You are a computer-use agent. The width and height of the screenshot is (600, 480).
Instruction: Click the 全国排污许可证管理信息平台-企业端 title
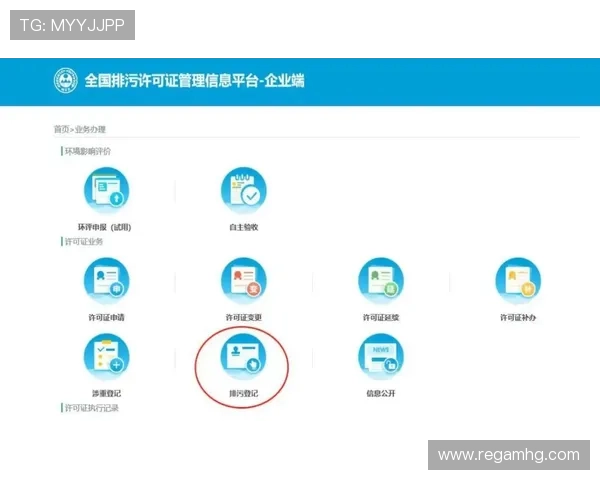pyautogui.click(x=194, y=81)
